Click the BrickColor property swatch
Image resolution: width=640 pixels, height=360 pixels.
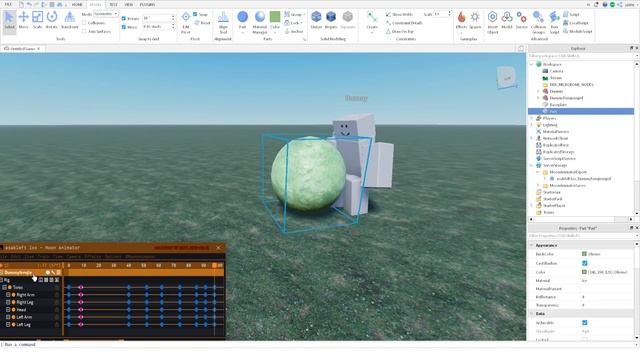(584, 254)
